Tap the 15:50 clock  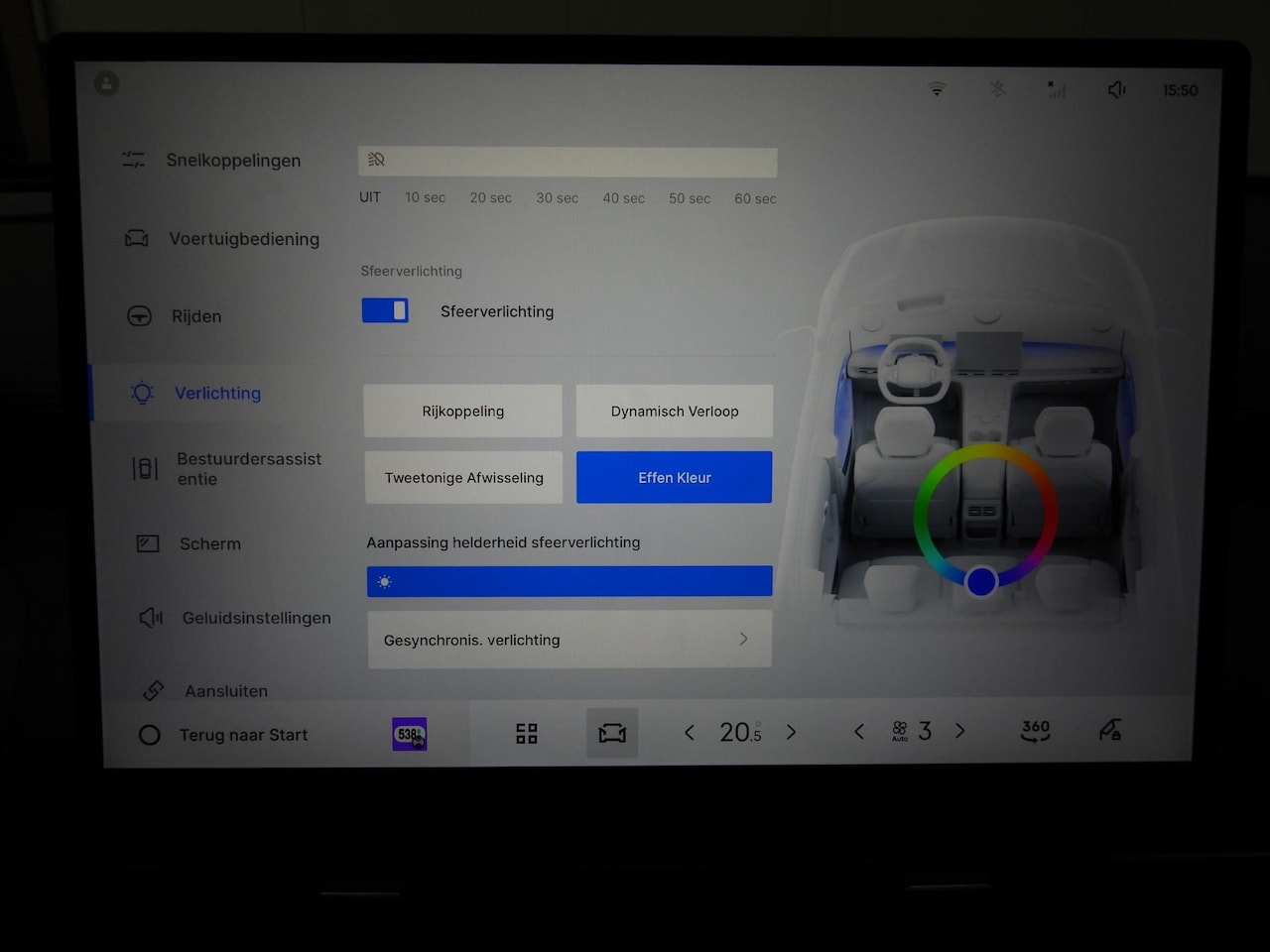pos(1181,90)
